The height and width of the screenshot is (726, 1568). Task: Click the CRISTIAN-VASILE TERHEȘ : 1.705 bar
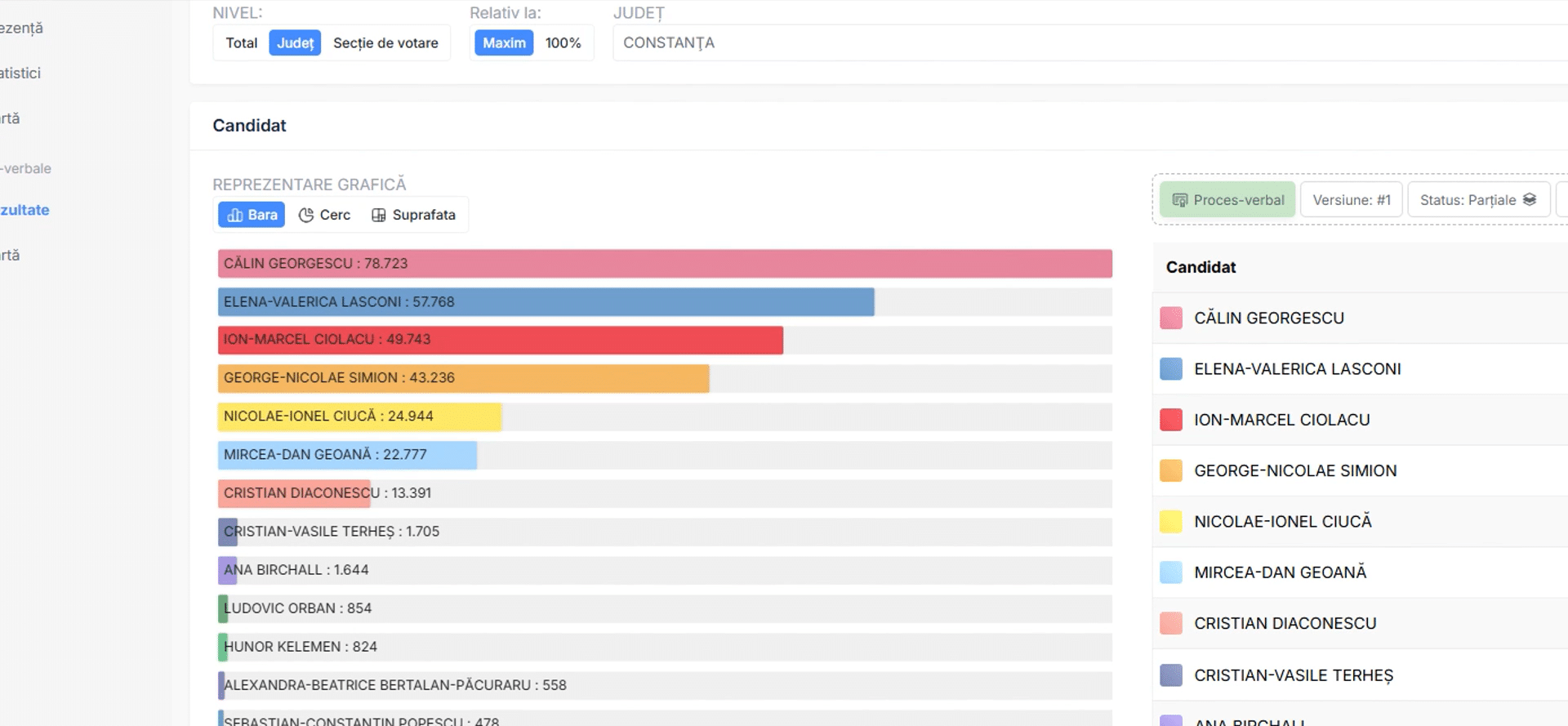pos(228,532)
